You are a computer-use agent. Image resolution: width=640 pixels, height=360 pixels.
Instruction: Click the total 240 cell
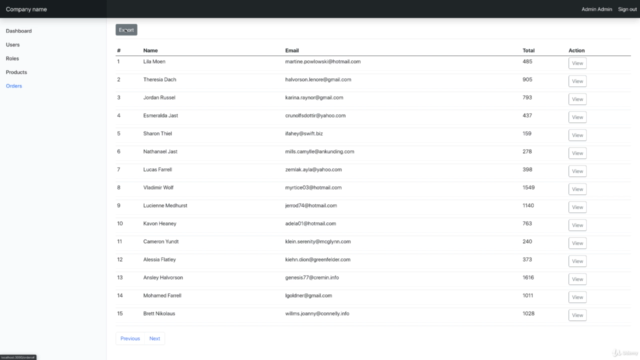527,242
